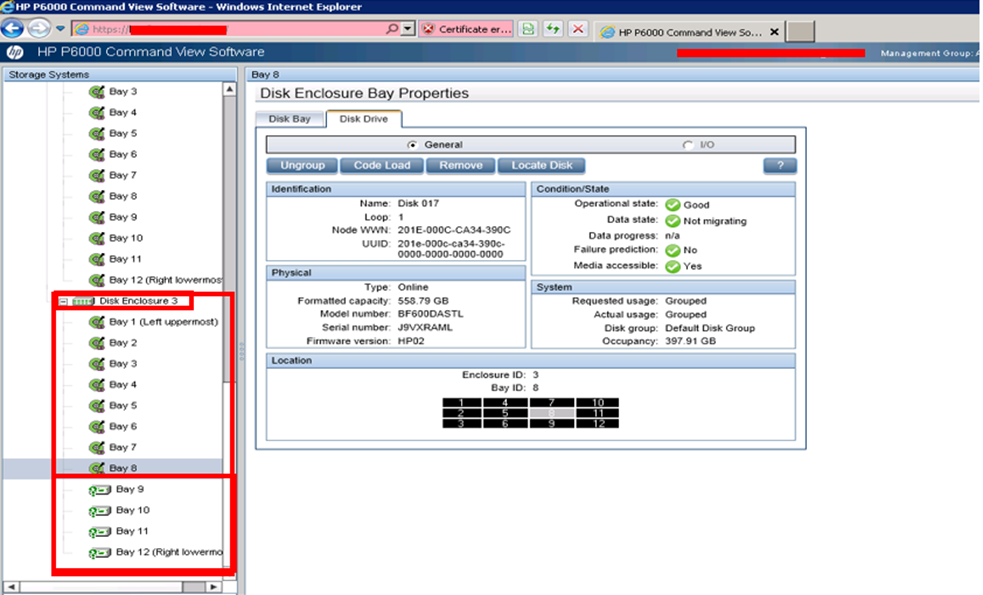Open the address bar search dropdown arrow
This screenshot has height=595, width=983.
408,29
